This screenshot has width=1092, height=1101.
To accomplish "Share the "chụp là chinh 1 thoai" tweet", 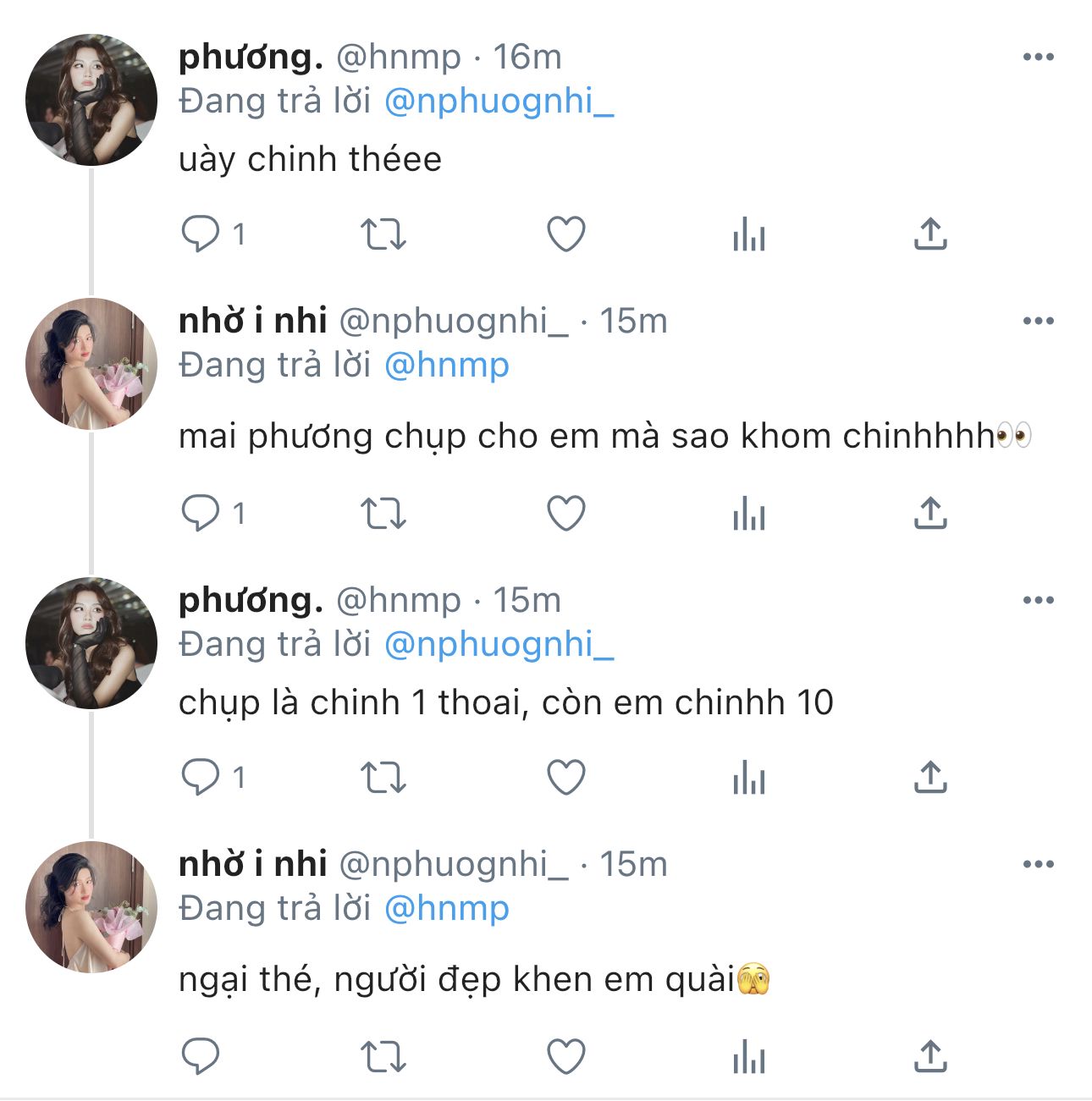I will coord(929,778).
